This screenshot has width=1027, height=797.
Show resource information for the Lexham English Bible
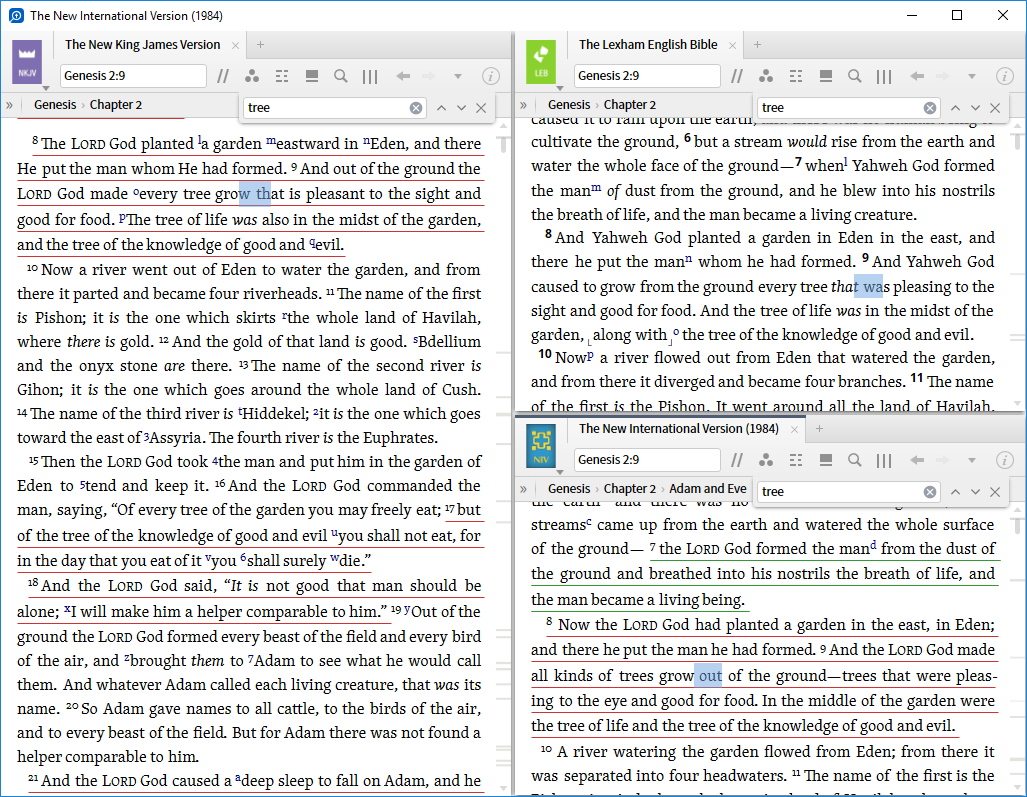1005,76
